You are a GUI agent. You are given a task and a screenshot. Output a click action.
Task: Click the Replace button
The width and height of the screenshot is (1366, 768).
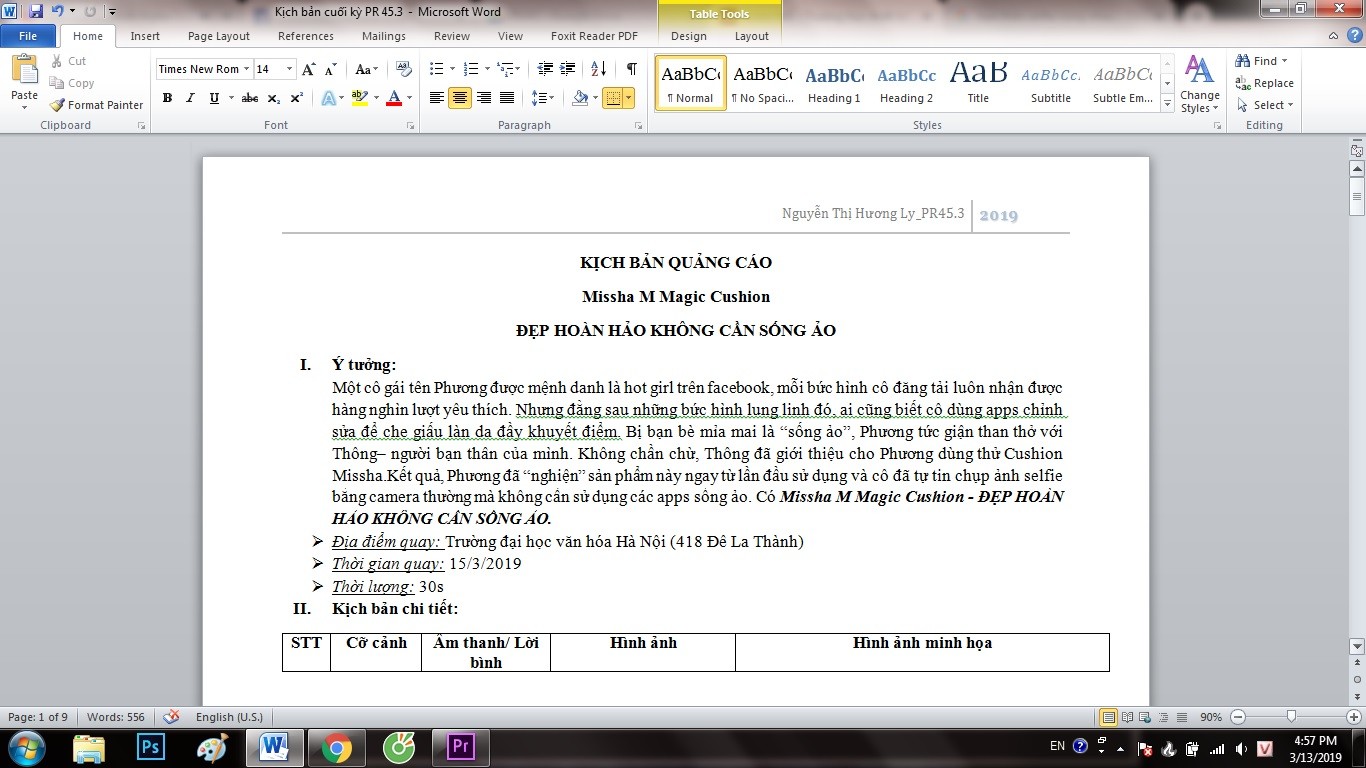[x=1265, y=83]
